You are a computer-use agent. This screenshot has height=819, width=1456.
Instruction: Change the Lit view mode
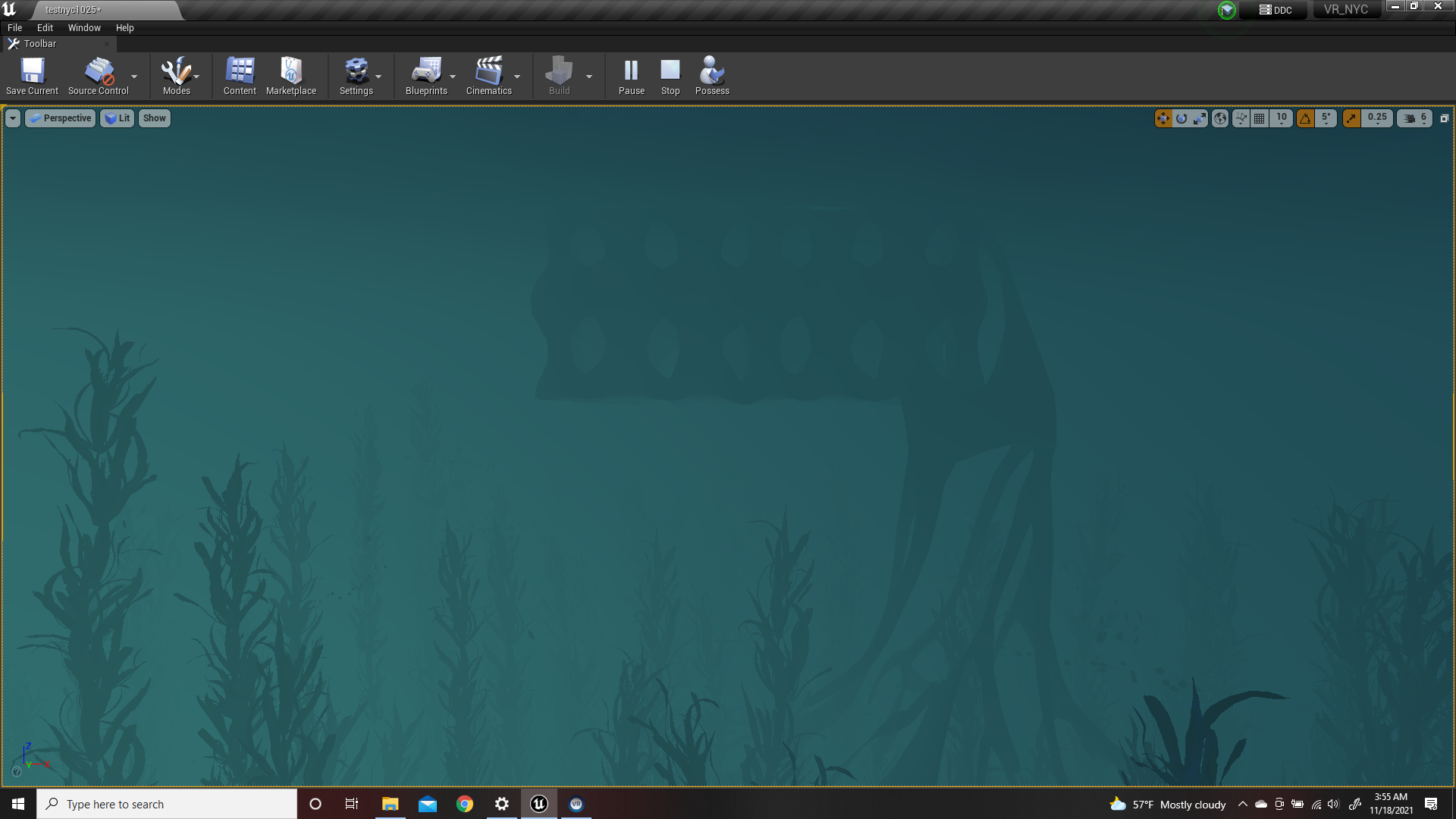coord(117,118)
